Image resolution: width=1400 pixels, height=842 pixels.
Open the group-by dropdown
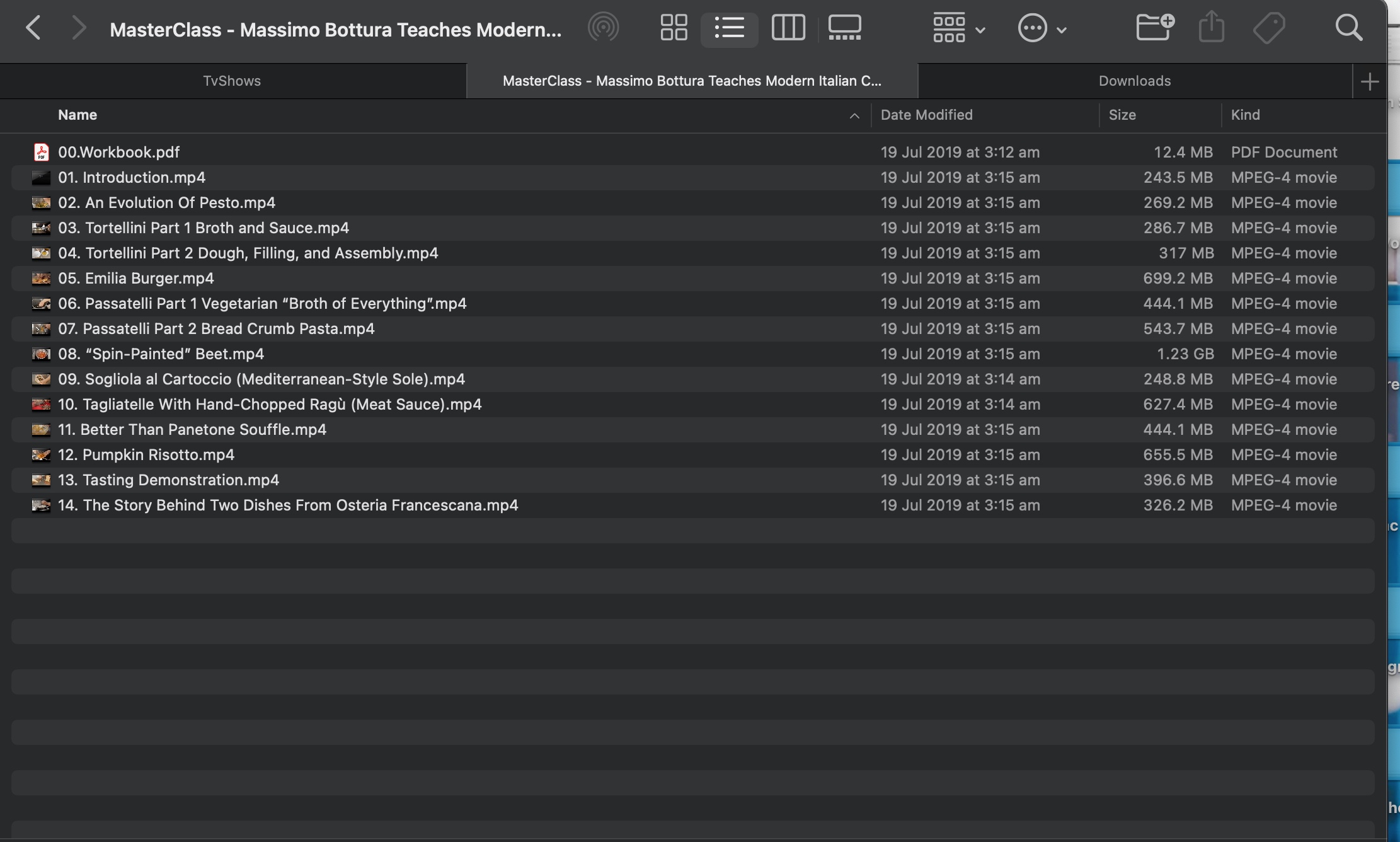click(958, 29)
